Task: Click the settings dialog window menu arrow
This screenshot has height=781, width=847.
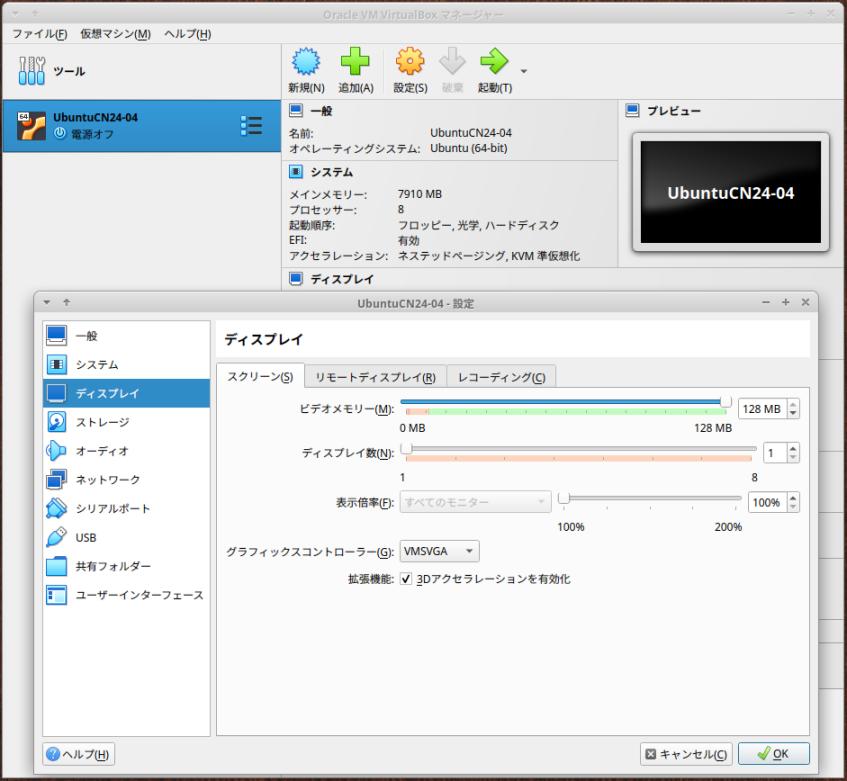Action: [47, 302]
